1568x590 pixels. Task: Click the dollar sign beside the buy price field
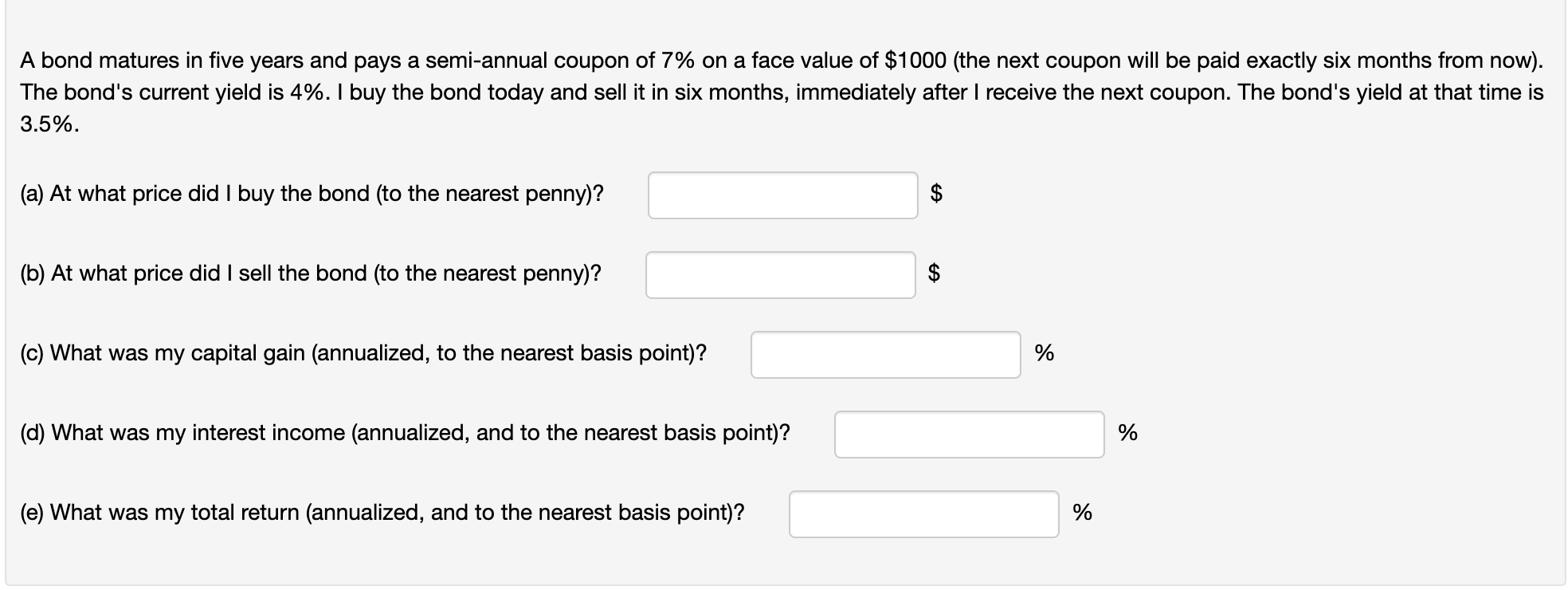coord(937,194)
